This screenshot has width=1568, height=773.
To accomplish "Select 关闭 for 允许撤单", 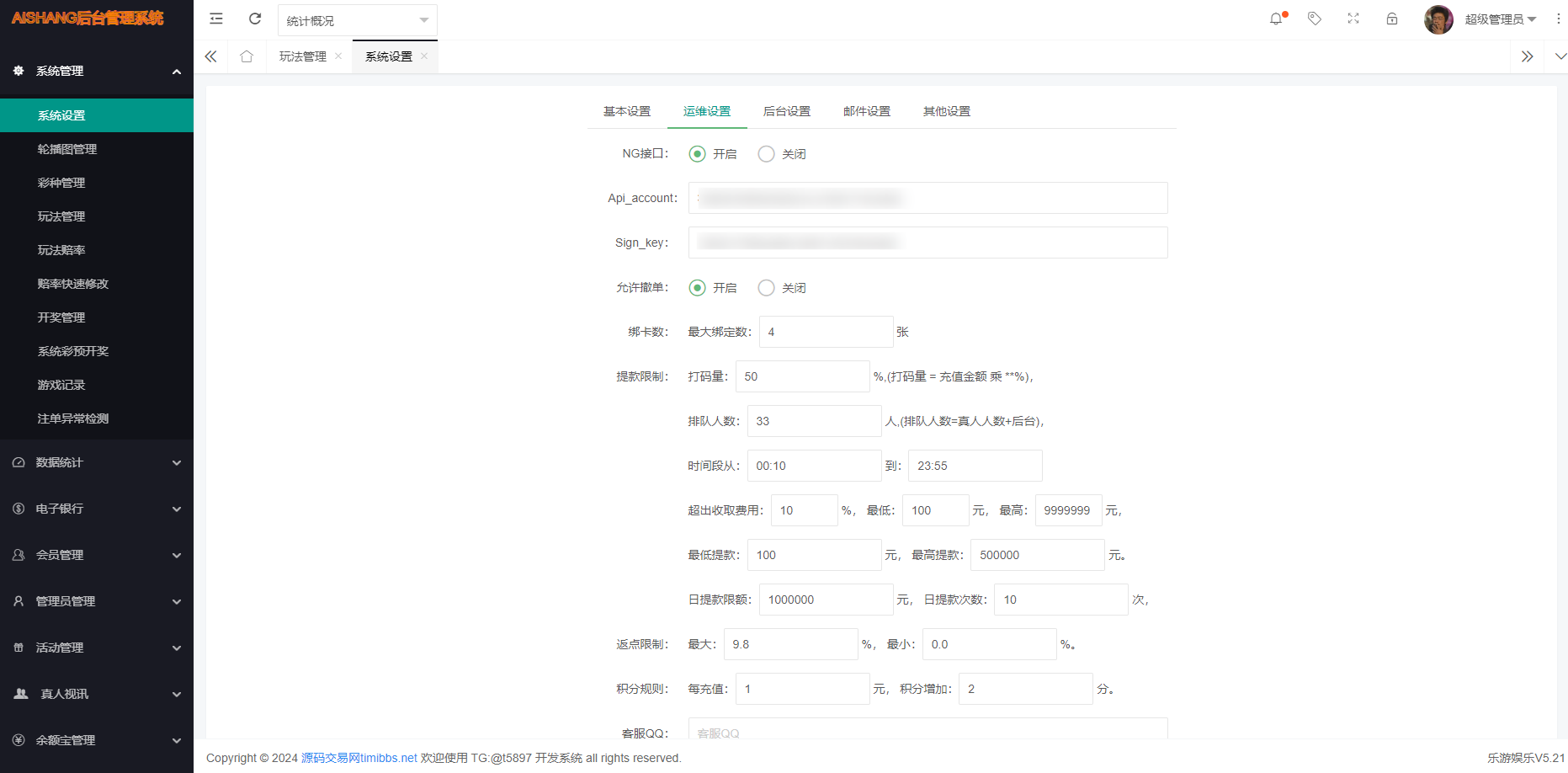I will pos(766,287).
